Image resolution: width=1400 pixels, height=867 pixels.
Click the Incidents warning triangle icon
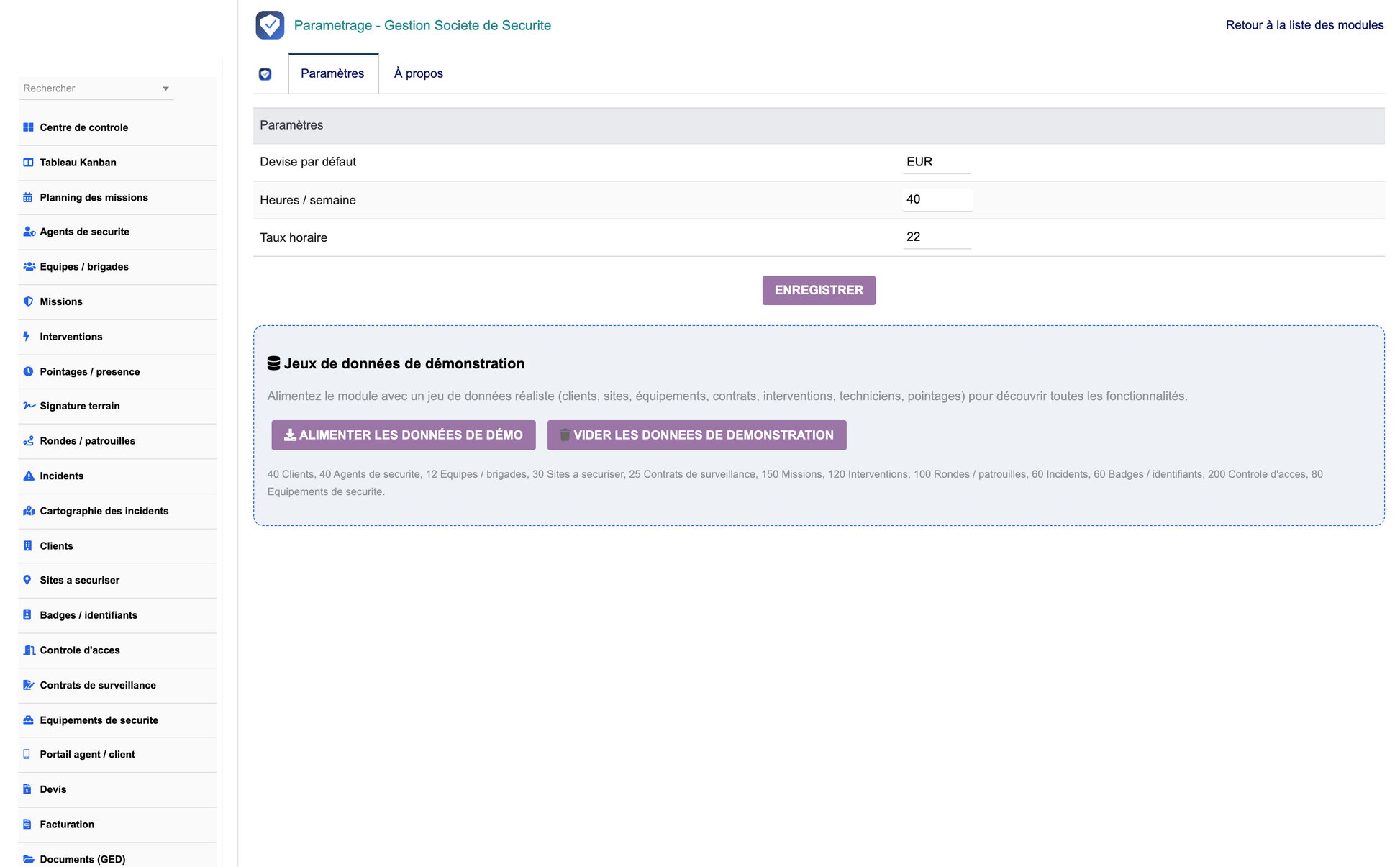click(x=28, y=476)
